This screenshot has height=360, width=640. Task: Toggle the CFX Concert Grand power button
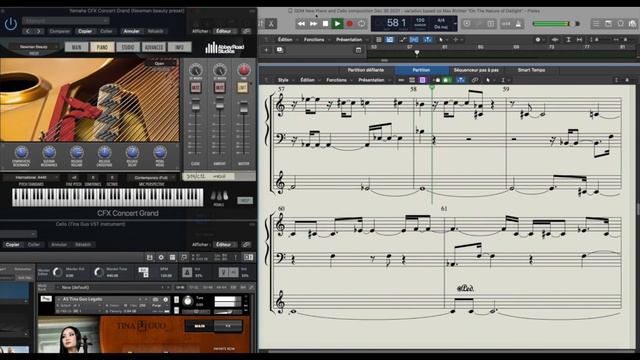11,24
